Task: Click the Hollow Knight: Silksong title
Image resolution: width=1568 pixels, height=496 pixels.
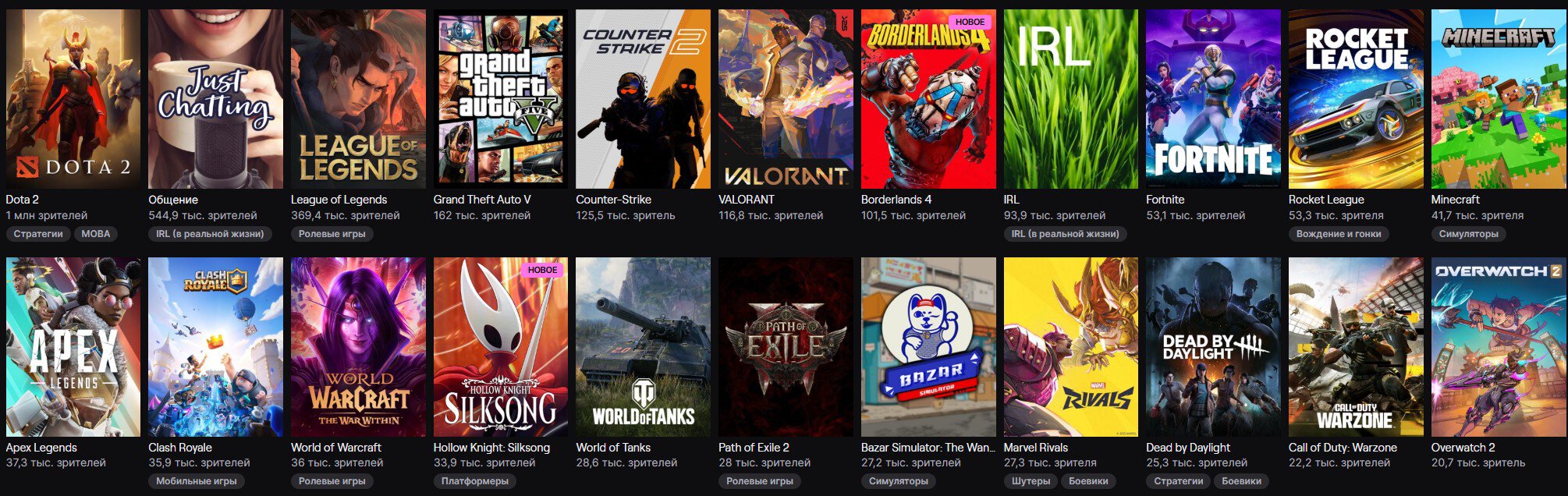Action: pyautogui.click(x=491, y=448)
